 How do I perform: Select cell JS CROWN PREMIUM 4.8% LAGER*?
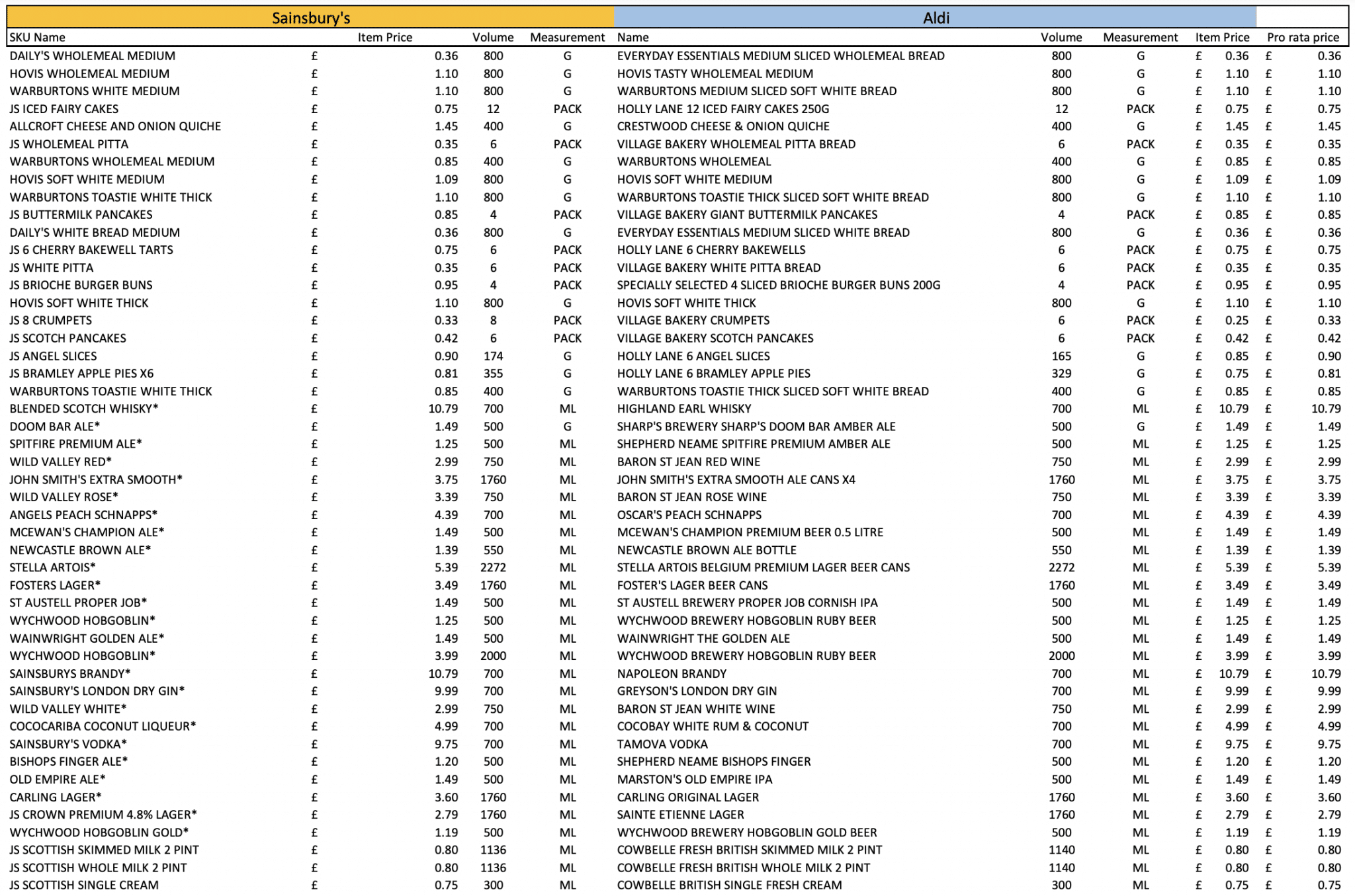pos(103,815)
